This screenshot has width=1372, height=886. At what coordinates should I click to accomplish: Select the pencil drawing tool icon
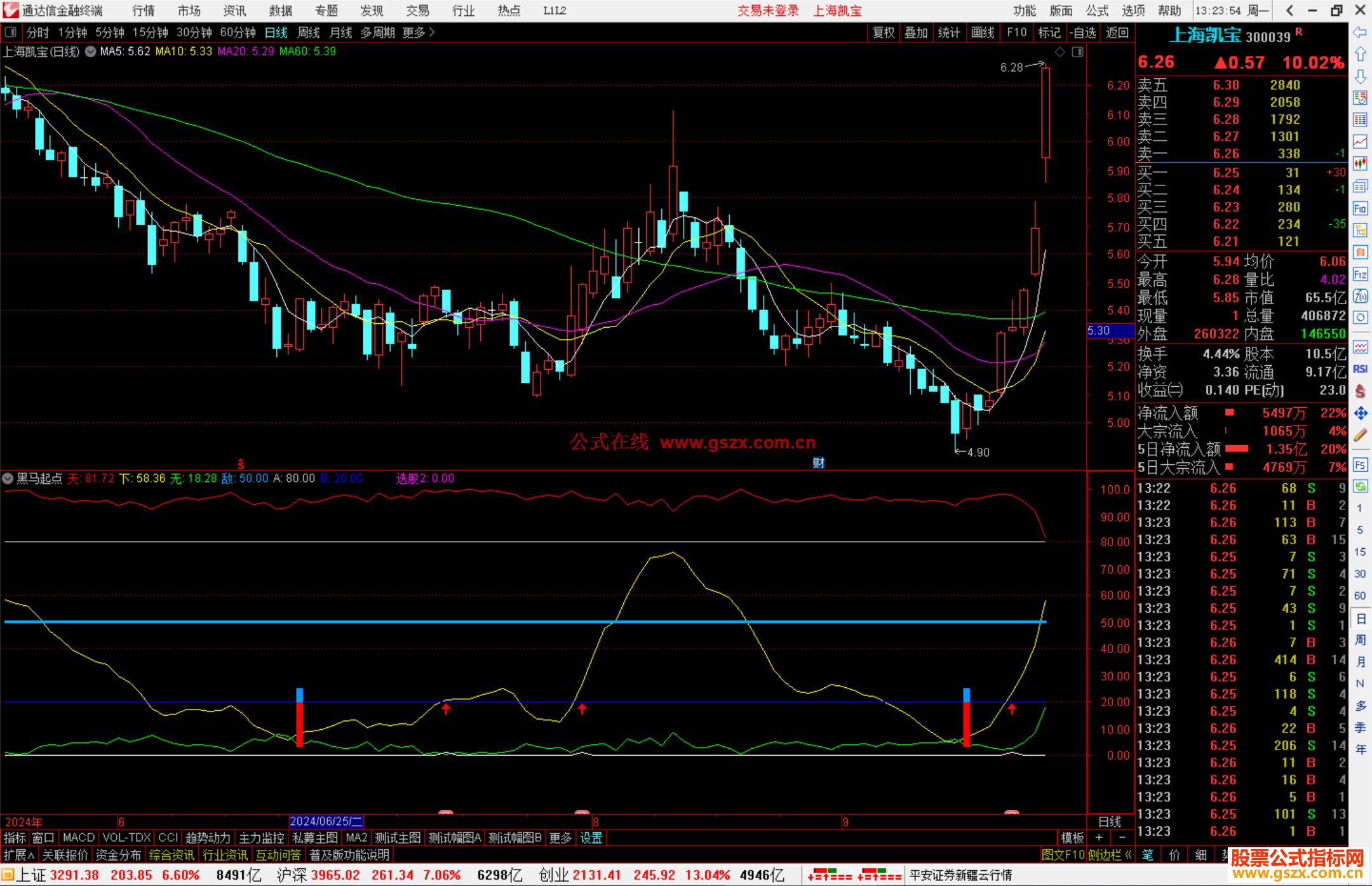pyautogui.click(x=1360, y=435)
